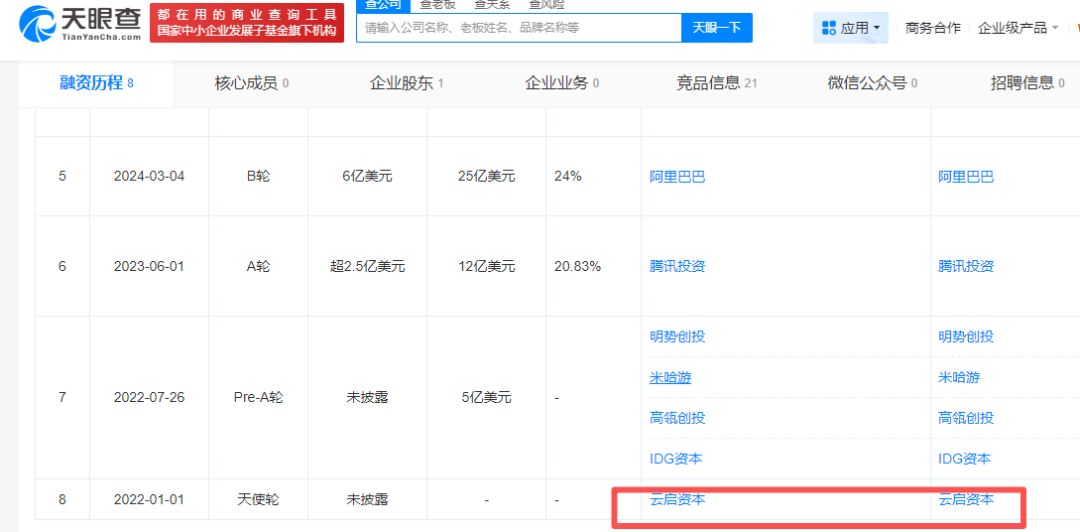Image resolution: width=1080 pixels, height=532 pixels.
Task: Click the 天眼一下 search button
Action: click(716, 28)
